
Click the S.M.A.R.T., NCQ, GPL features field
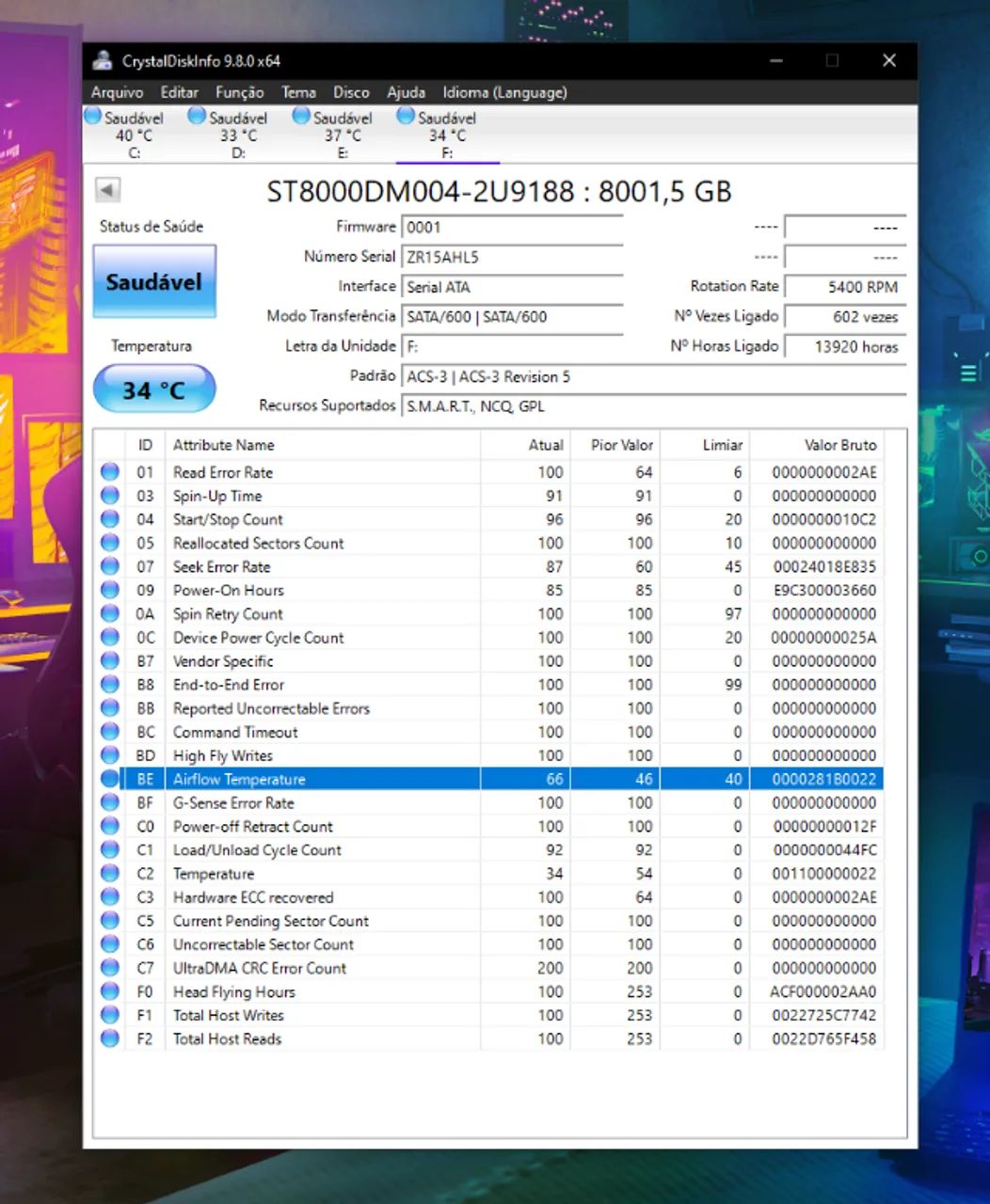653,406
